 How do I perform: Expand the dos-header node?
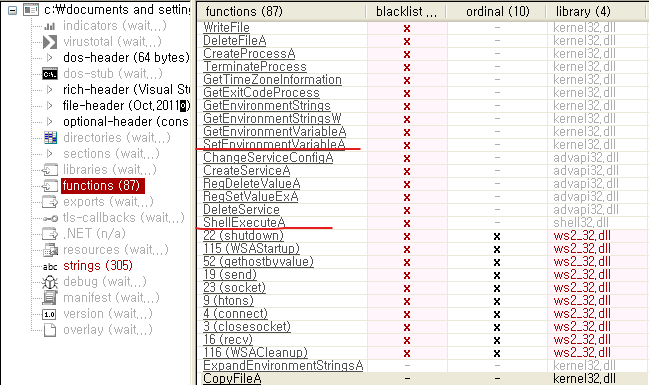click(50, 58)
